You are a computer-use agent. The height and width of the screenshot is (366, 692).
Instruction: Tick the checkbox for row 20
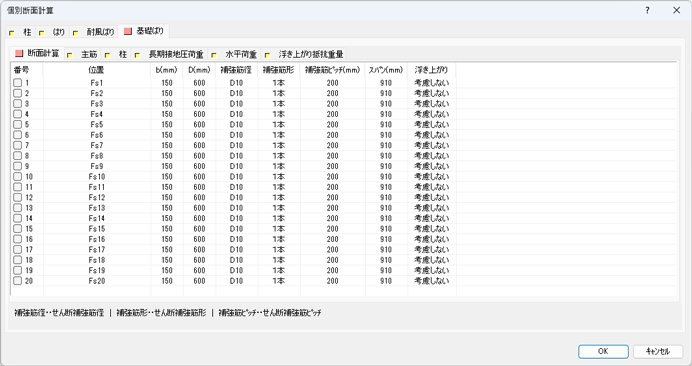tap(17, 281)
